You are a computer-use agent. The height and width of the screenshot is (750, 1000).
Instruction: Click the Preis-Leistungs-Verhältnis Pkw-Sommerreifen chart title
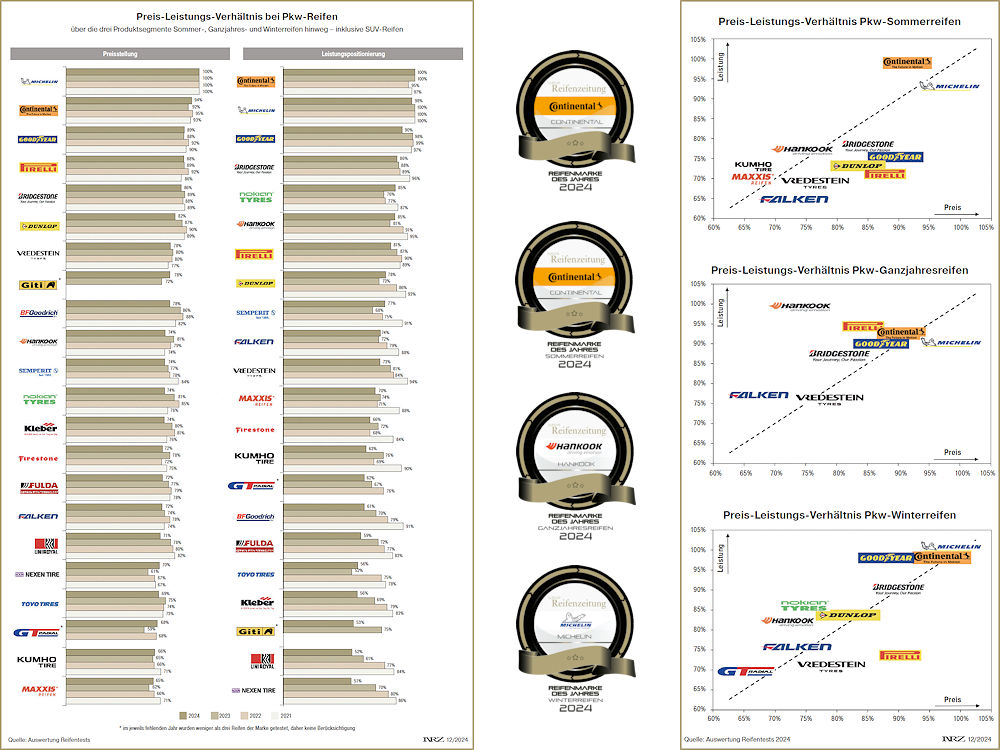[839, 22]
